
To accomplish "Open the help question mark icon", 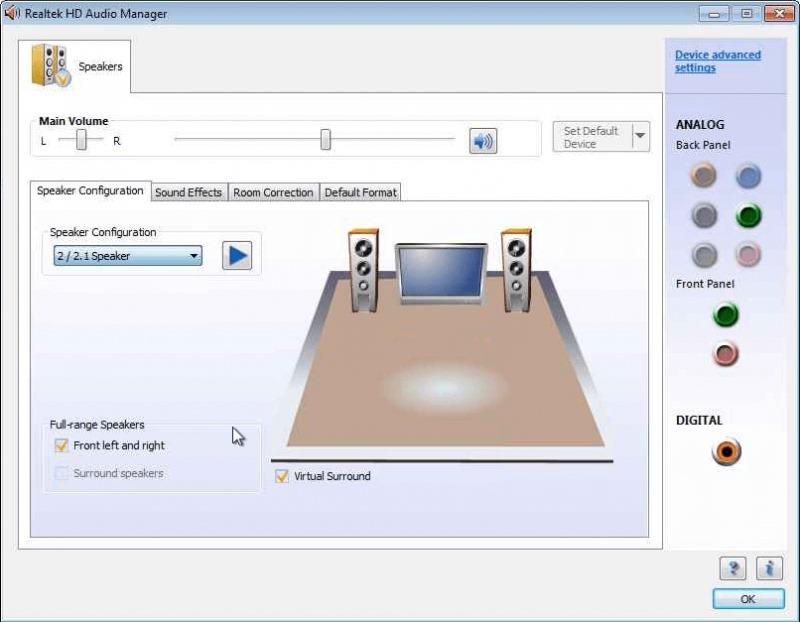I will click(733, 568).
